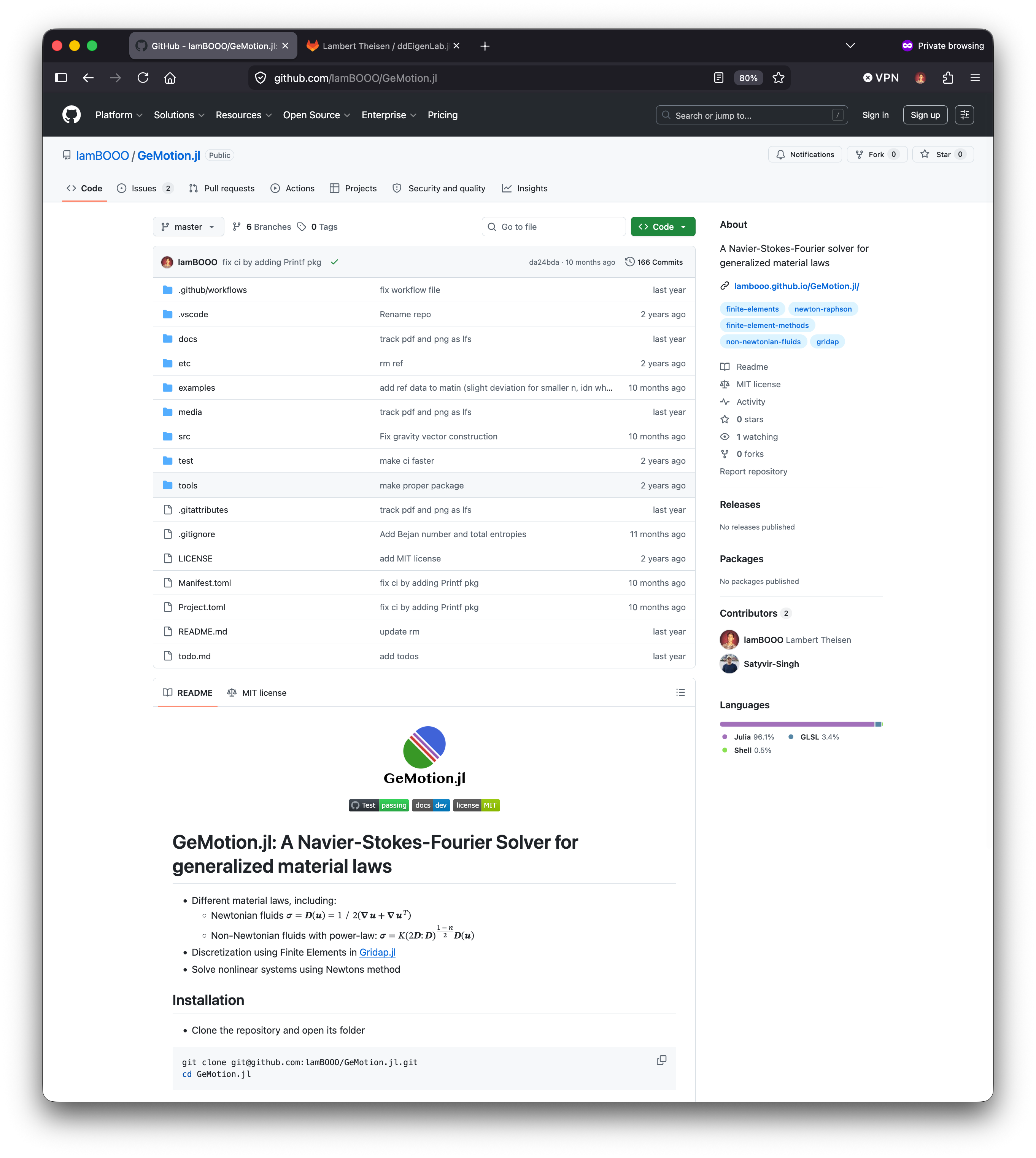Click the Sign up button
Screen dimensions: 1036x1158
click(x=925, y=115)
